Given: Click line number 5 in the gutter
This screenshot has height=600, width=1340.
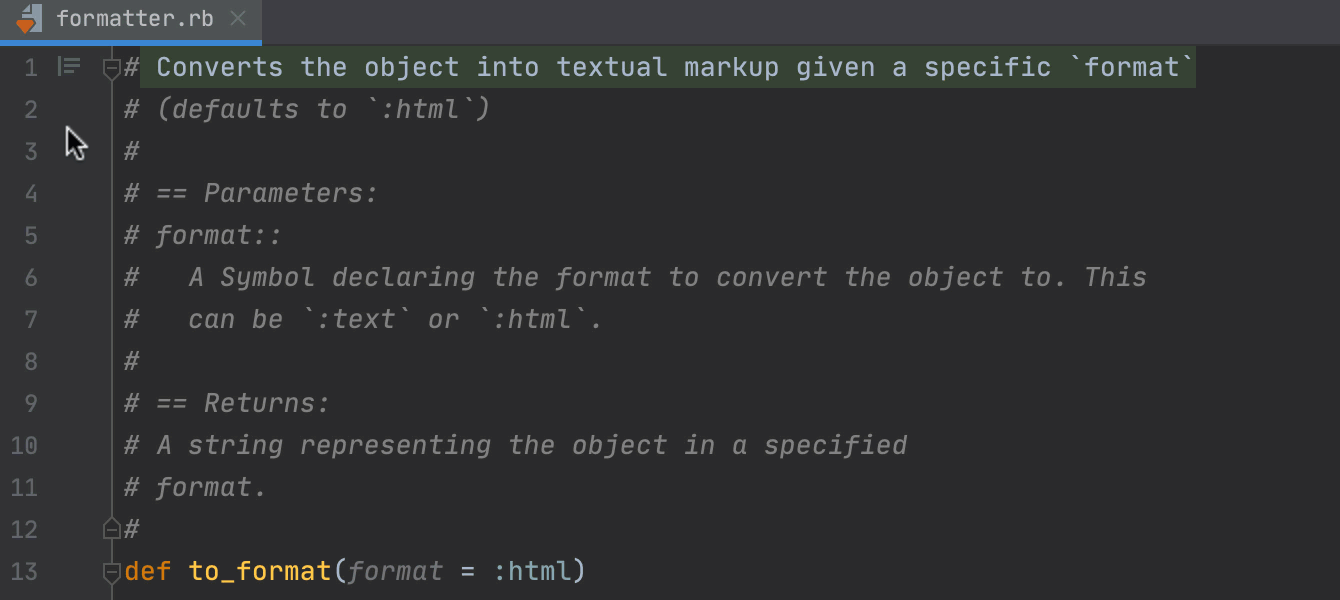Looking at the screenshot, I should tap(30, 235).
